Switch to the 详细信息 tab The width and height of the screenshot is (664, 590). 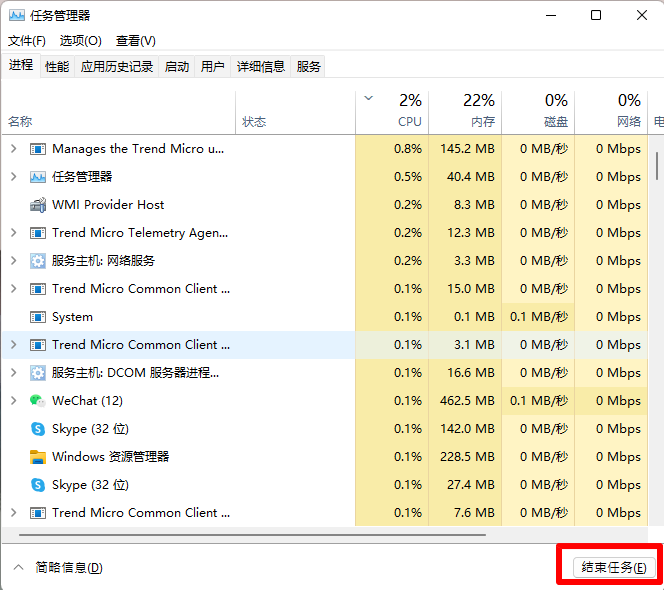(260, 67)
